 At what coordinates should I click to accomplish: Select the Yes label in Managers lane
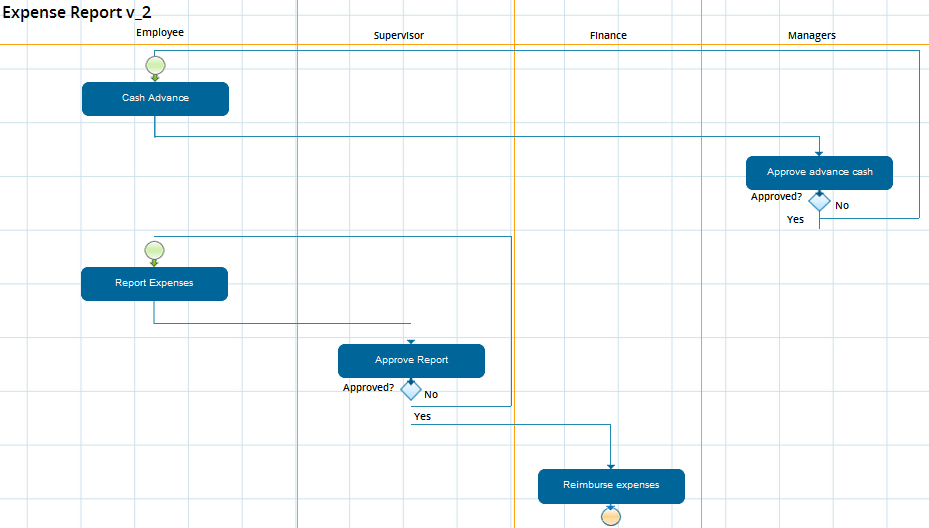pyautogui.click(x=795, y=219)
